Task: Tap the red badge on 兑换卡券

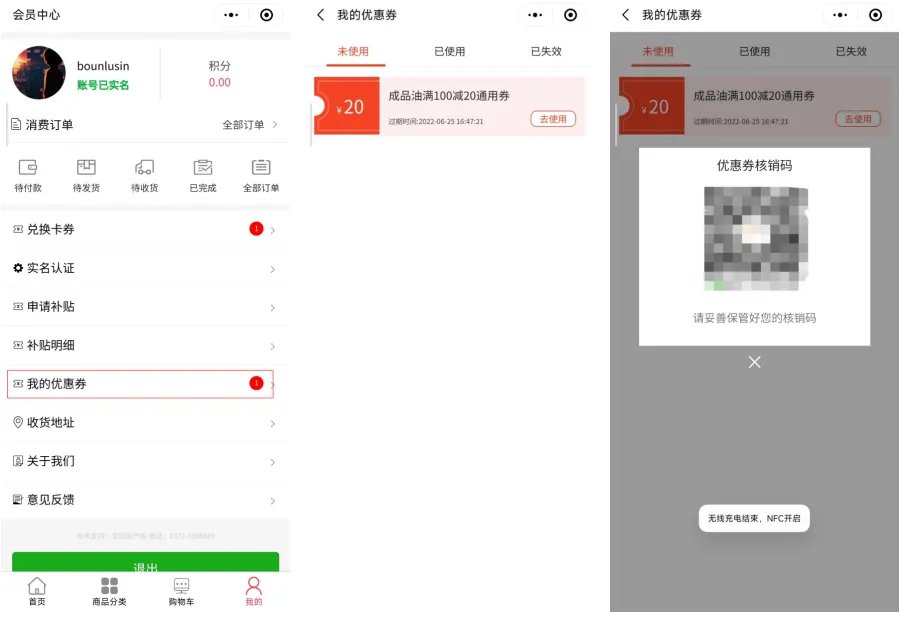Action: 256,229
